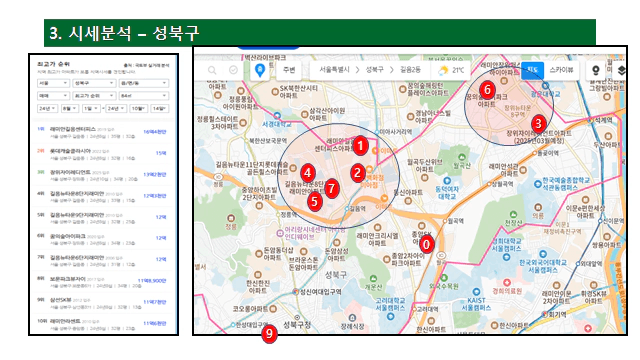Screen dimensions: 640x360
Task: Open rank 10 래미안라센트 listing
Action: [102, 324]
